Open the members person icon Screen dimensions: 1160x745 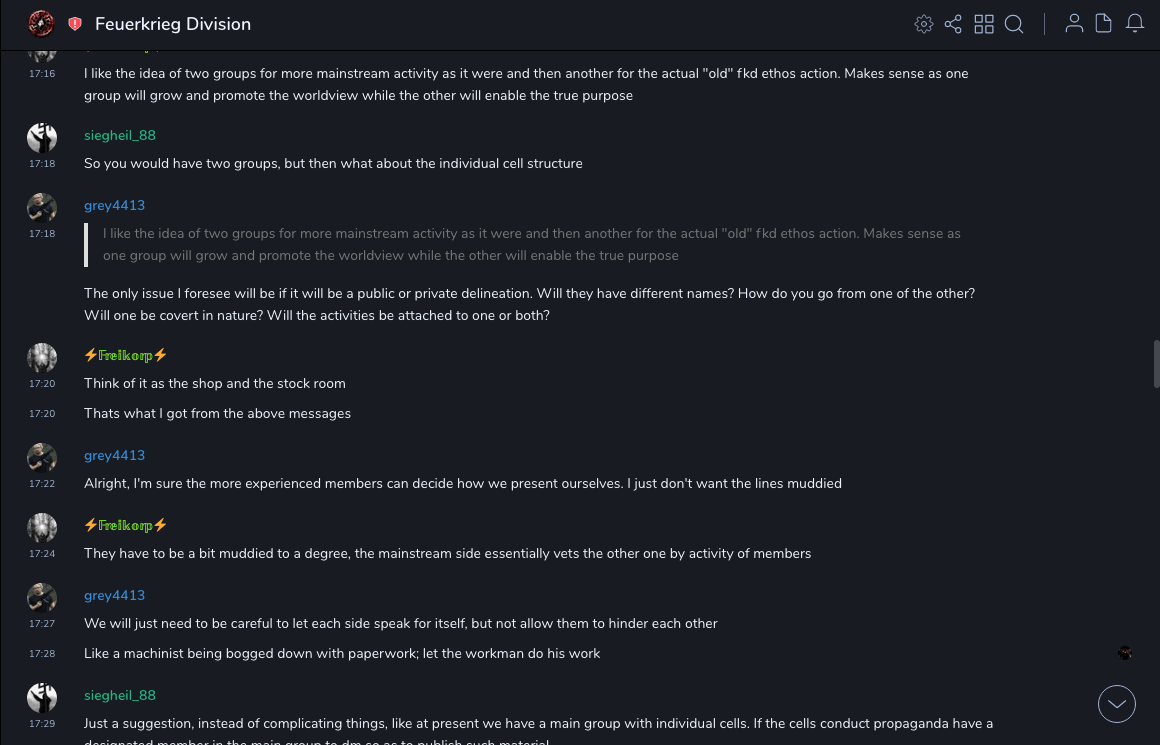coord(1074,24)
